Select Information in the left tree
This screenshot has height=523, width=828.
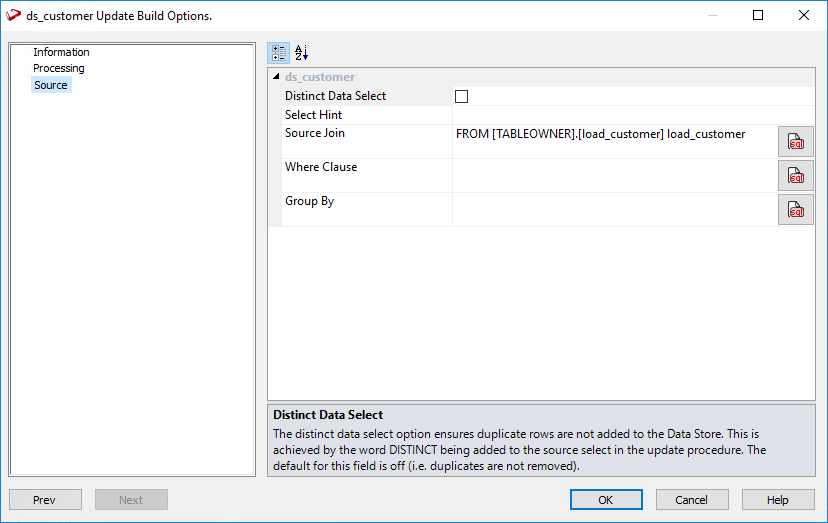(61, 52)
